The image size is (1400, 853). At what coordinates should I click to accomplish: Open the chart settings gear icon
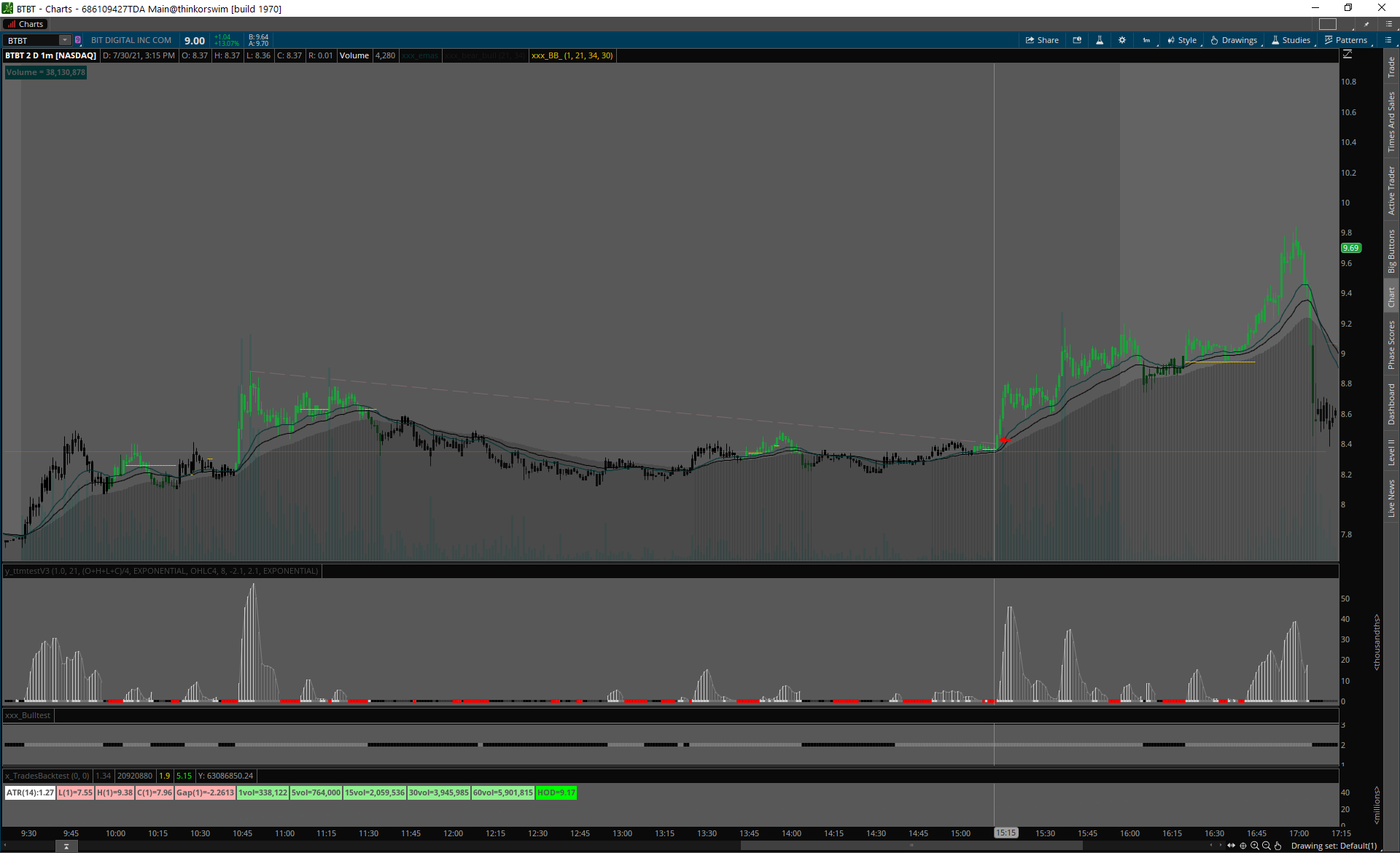click(1122, 40)
